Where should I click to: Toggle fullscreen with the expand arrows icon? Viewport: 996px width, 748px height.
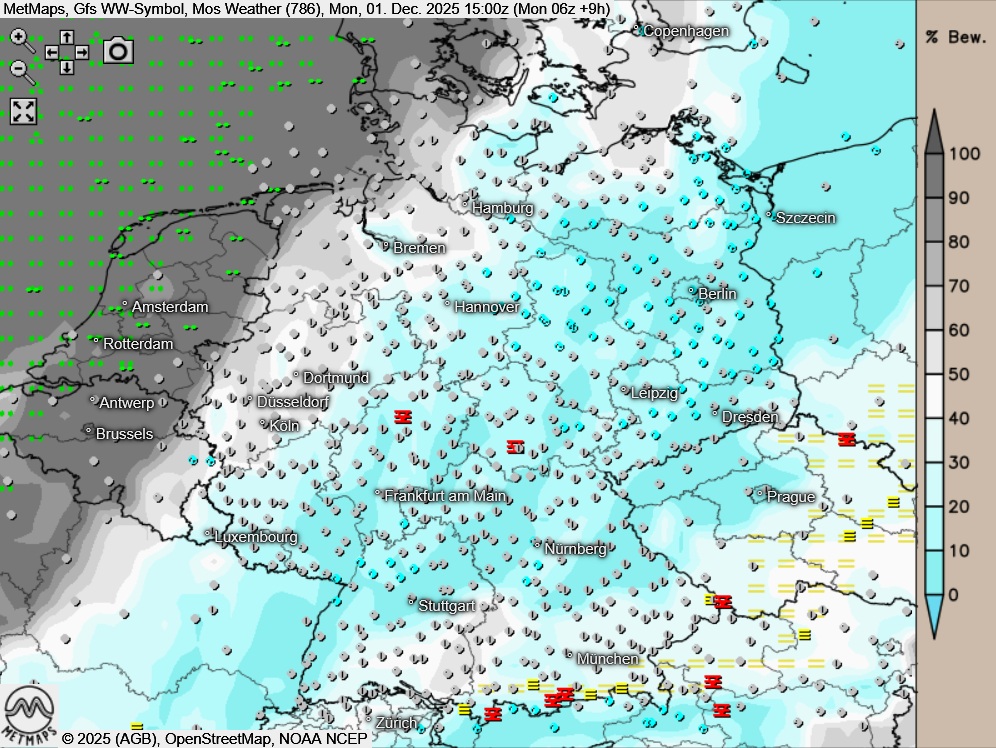(x=23, y=111)
